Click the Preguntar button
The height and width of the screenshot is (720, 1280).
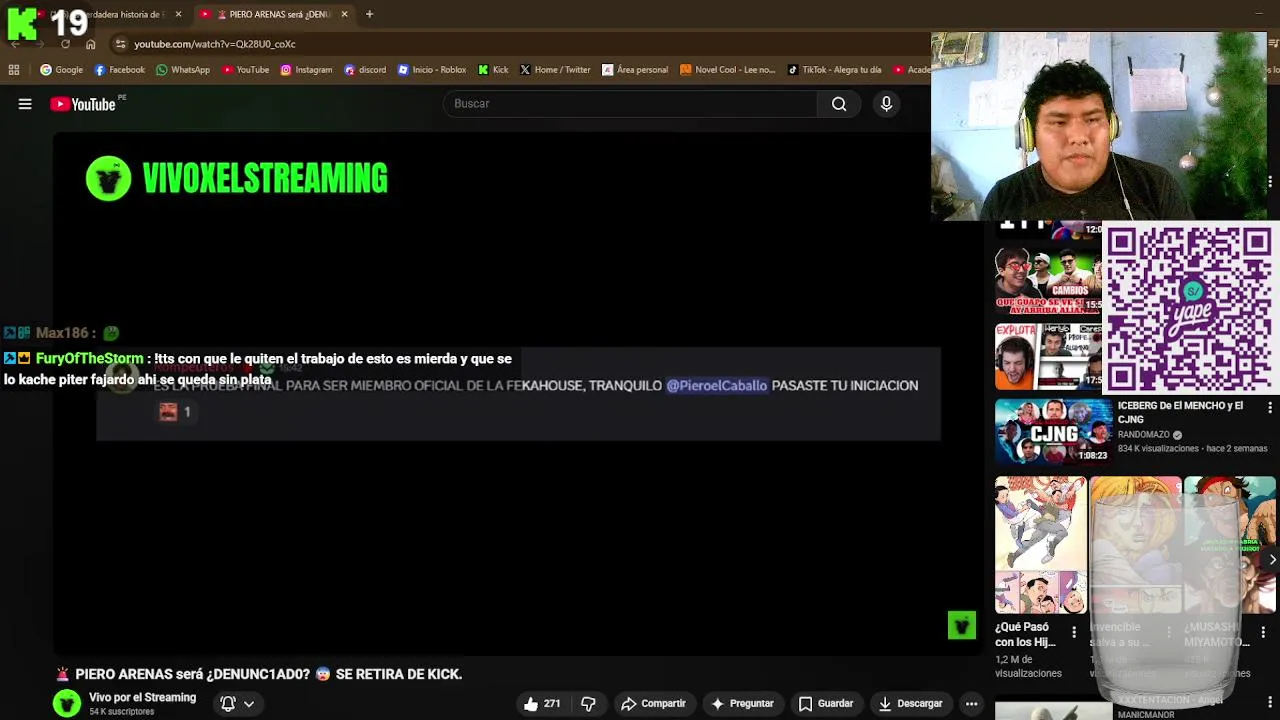click(x=742, y=704)
